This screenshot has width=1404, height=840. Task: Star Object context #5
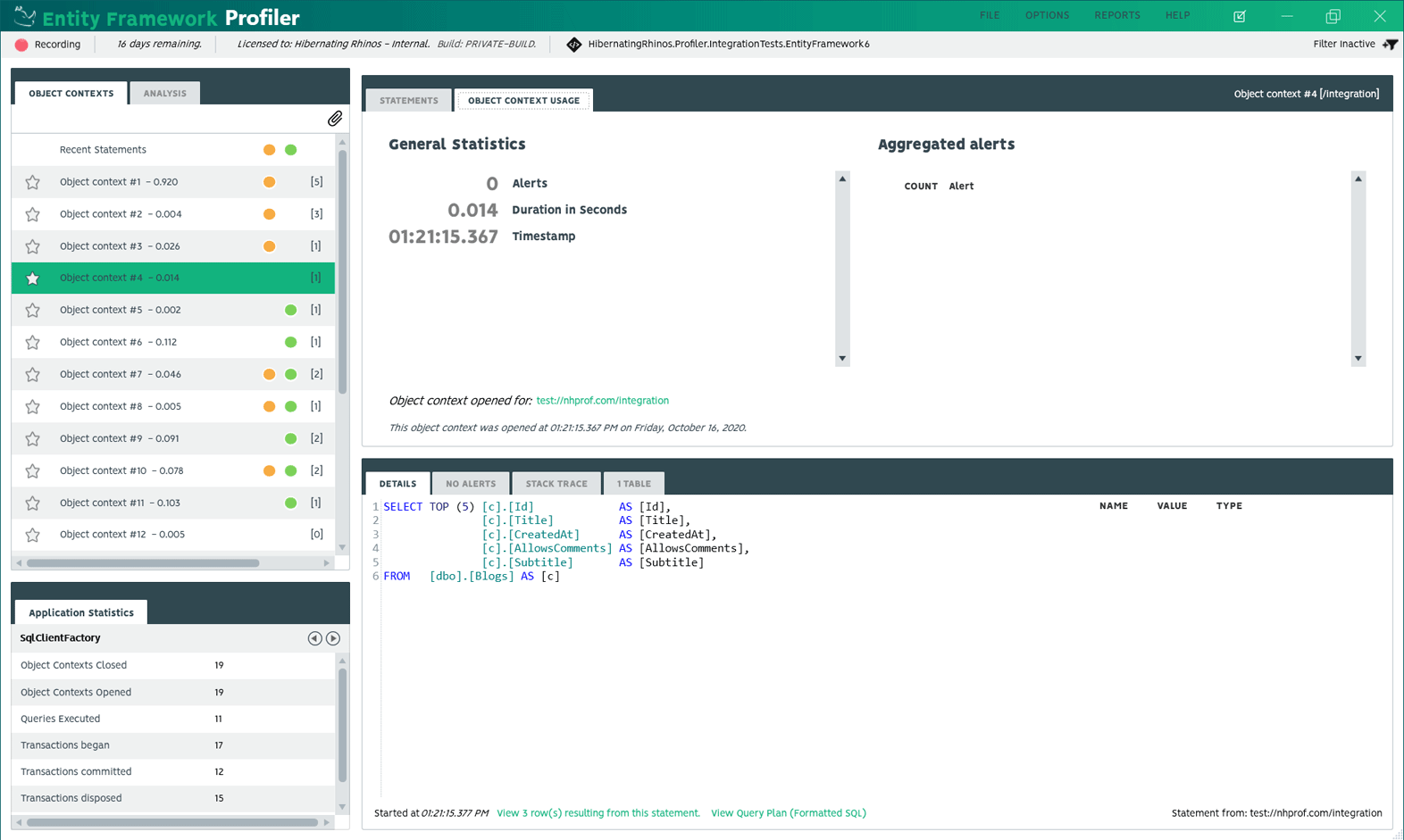click(x=33, y=311)
